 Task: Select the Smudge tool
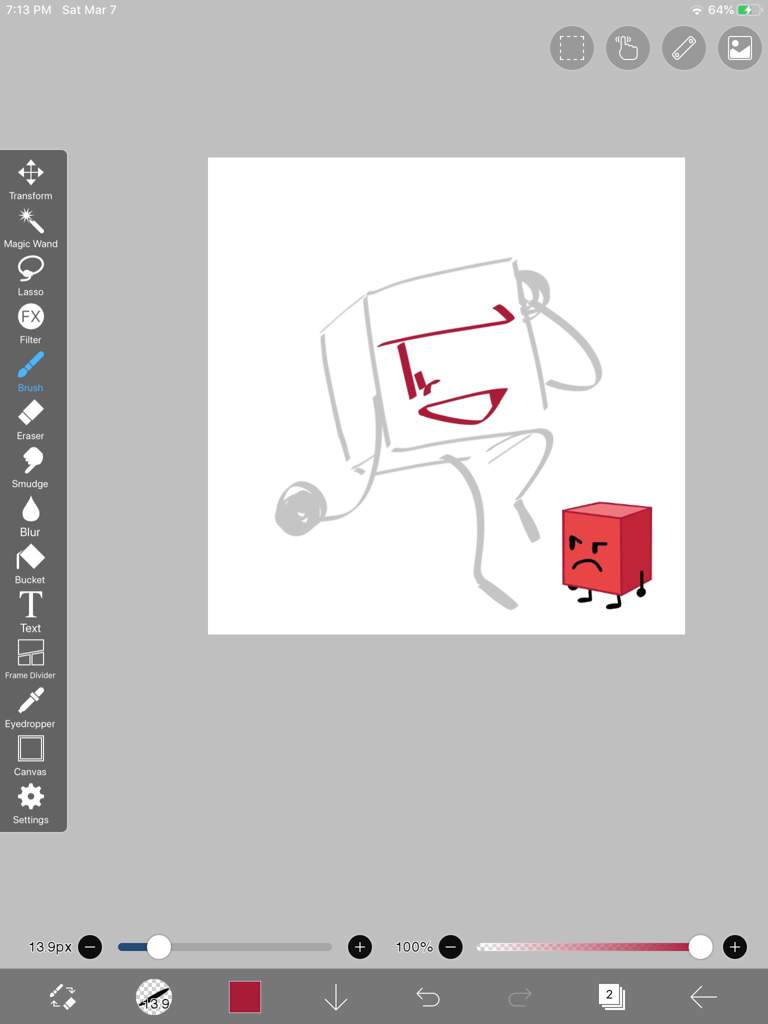[x=31, y=468]
